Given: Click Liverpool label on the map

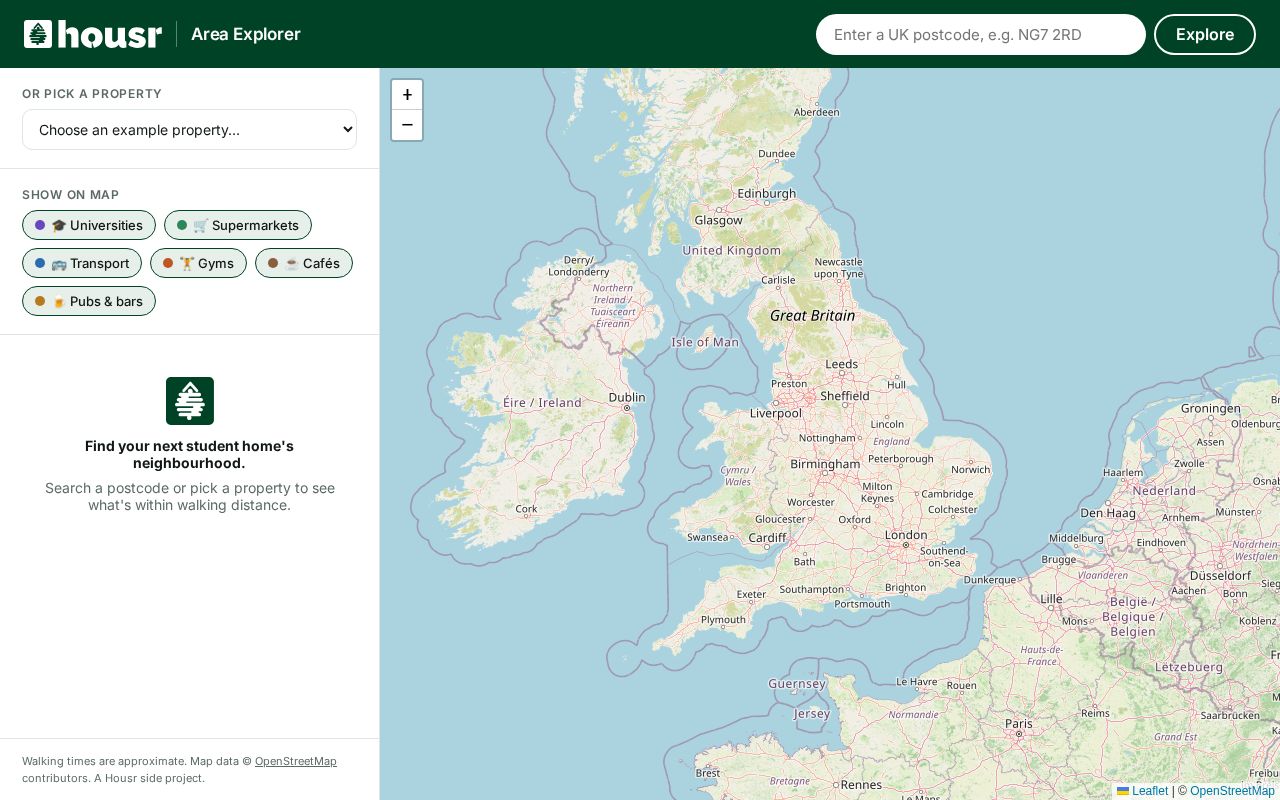Looking at the screenshot, I should 776,413.
